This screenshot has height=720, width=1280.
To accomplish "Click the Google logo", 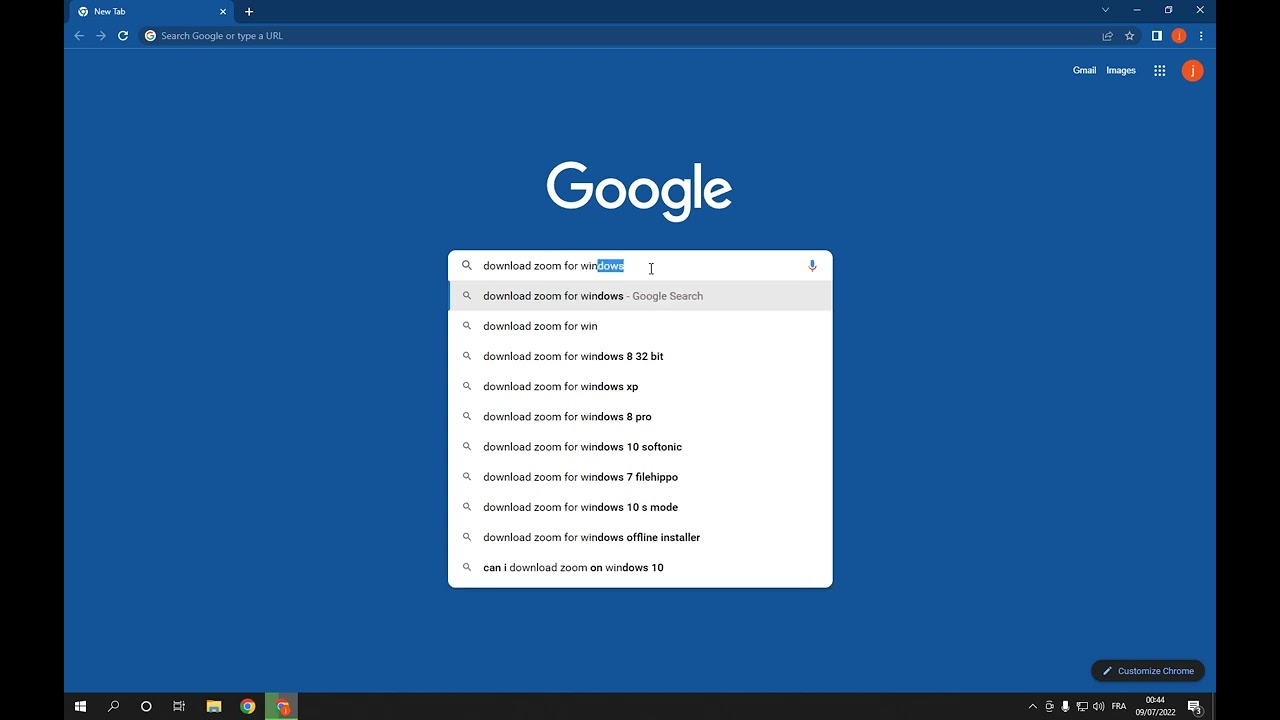I will (640, 190).
